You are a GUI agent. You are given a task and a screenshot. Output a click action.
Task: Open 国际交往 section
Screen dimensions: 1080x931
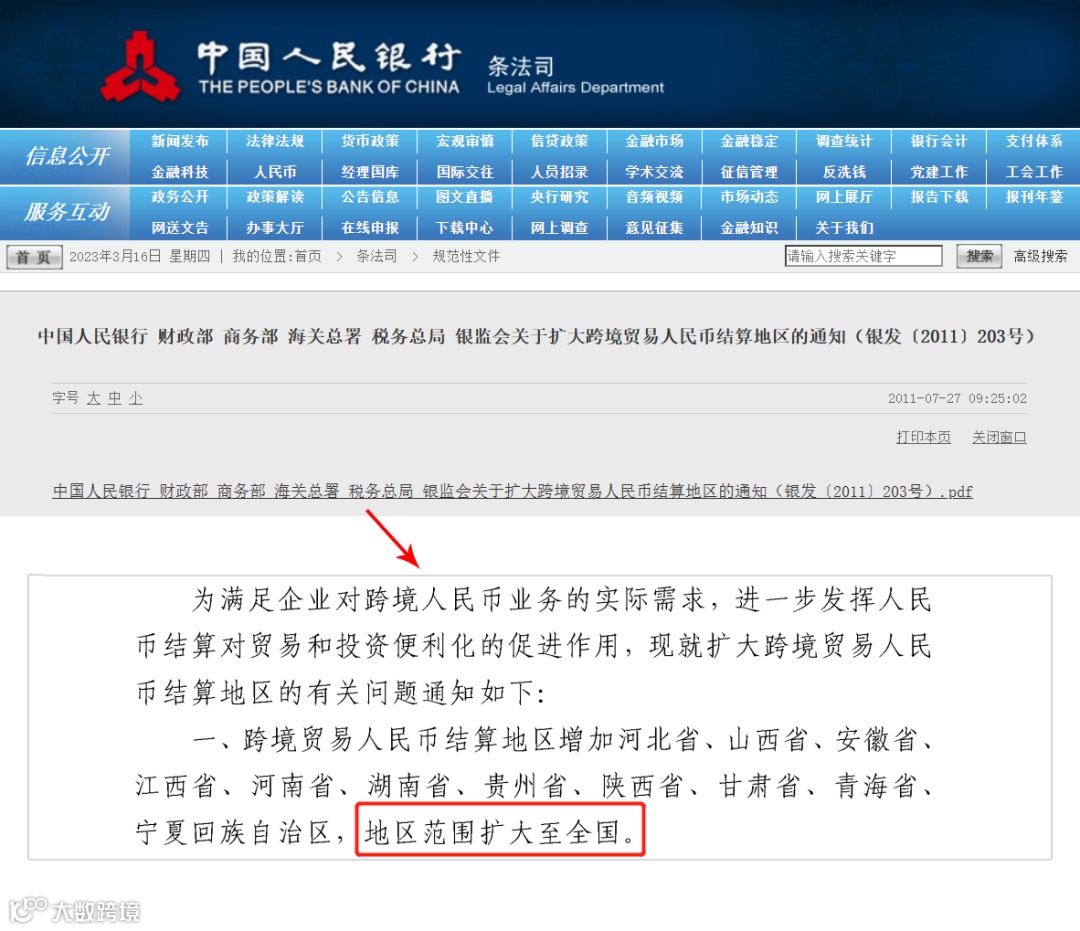click(x=465, y=171)
